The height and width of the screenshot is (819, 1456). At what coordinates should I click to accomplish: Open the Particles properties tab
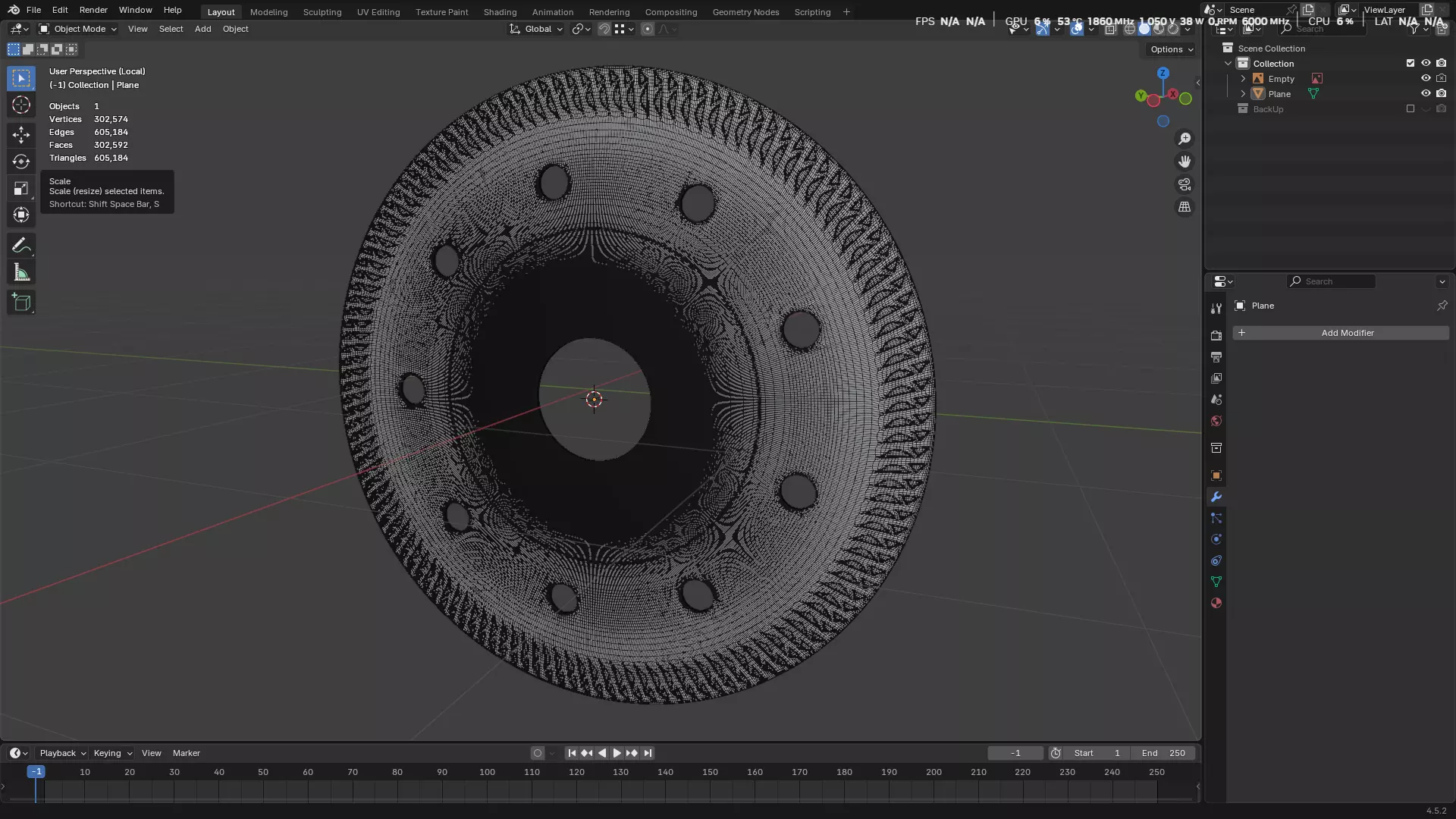[1216, 518]
